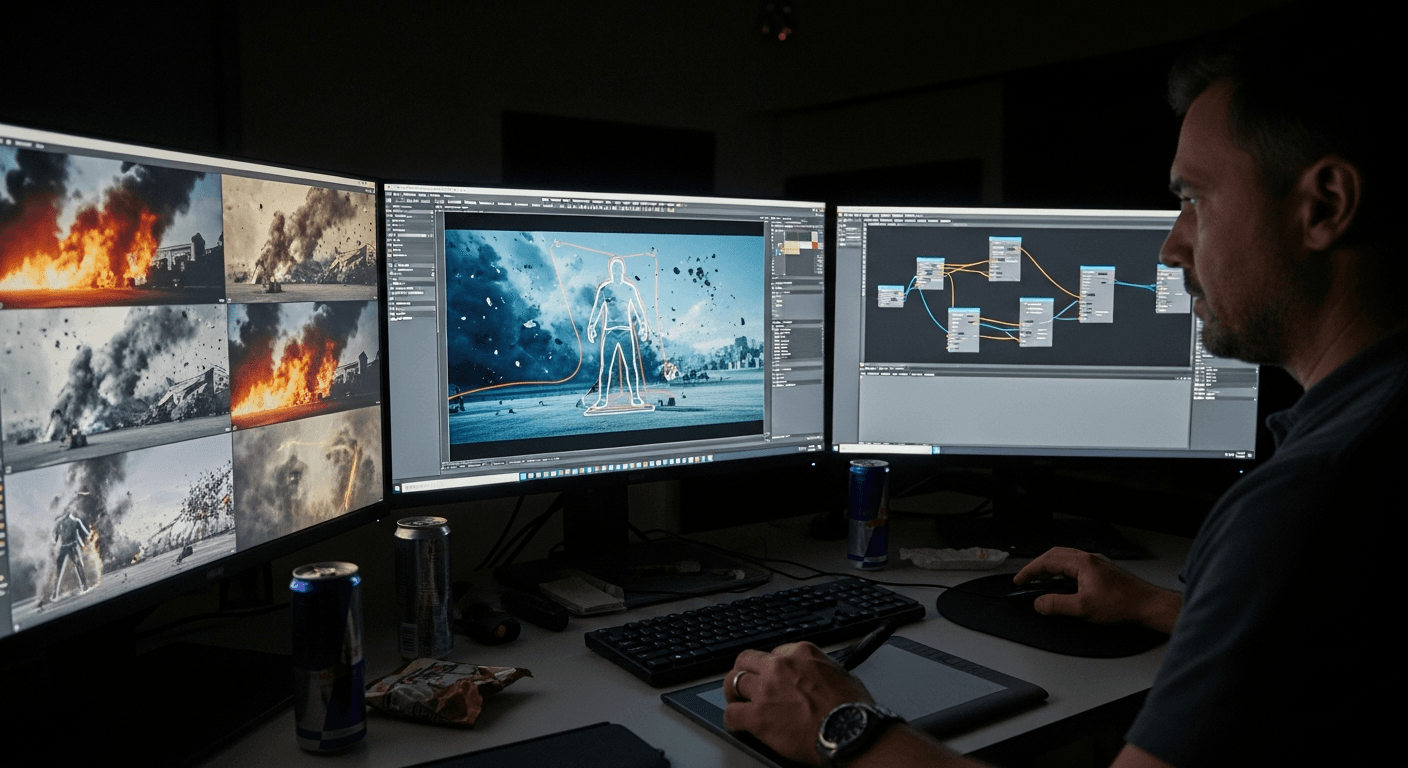This screenshot has height=768, width=1408.
Task: Click the white human outline in the center viewport
Action: tap(617, 335)
